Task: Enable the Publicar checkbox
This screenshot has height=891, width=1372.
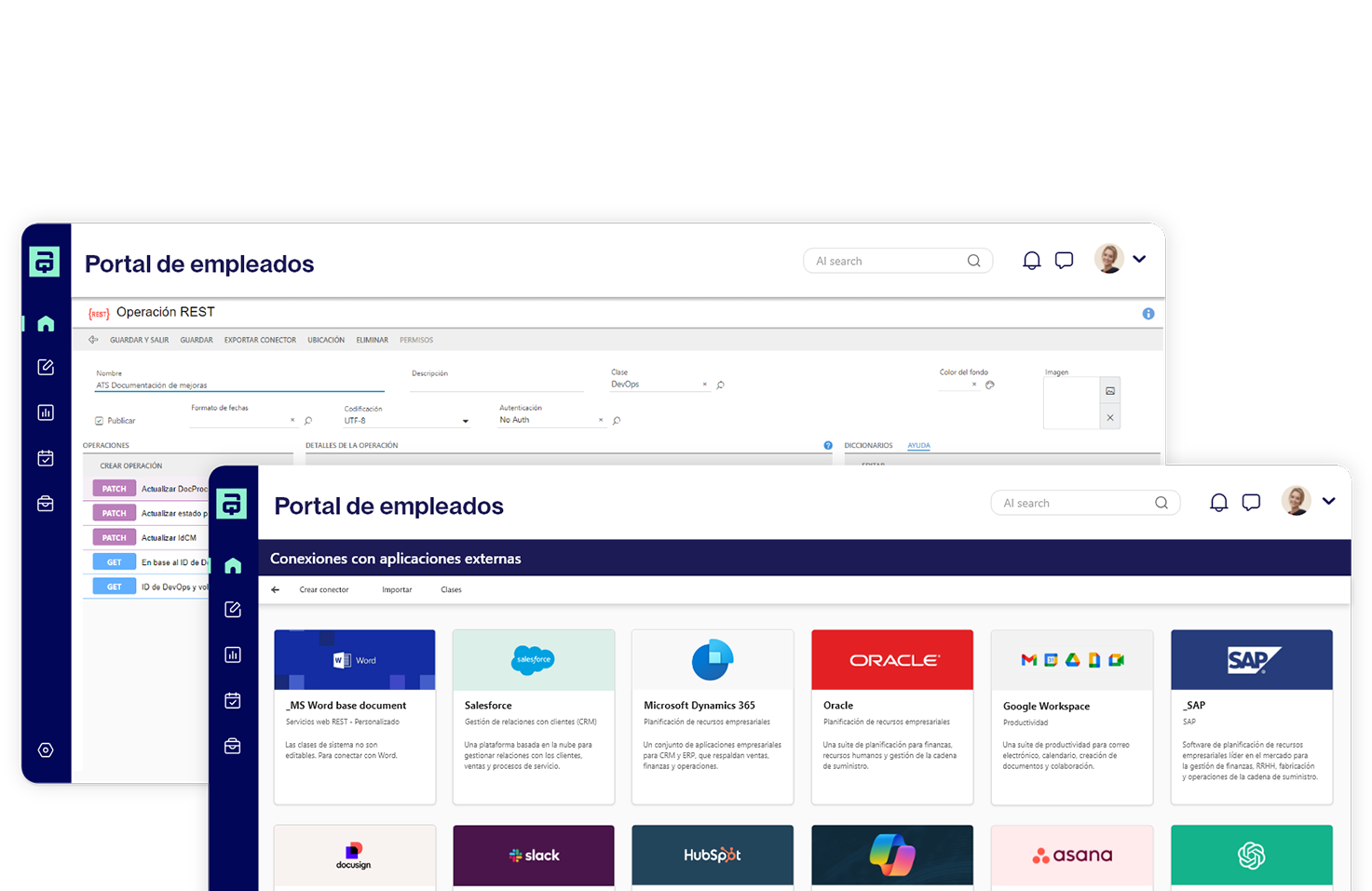Action: point(100,420)
